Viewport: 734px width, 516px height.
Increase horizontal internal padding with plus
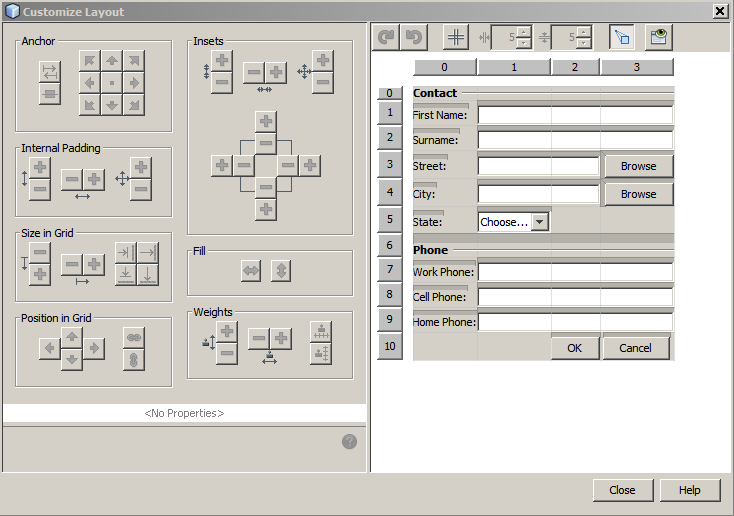pos(94,179)
